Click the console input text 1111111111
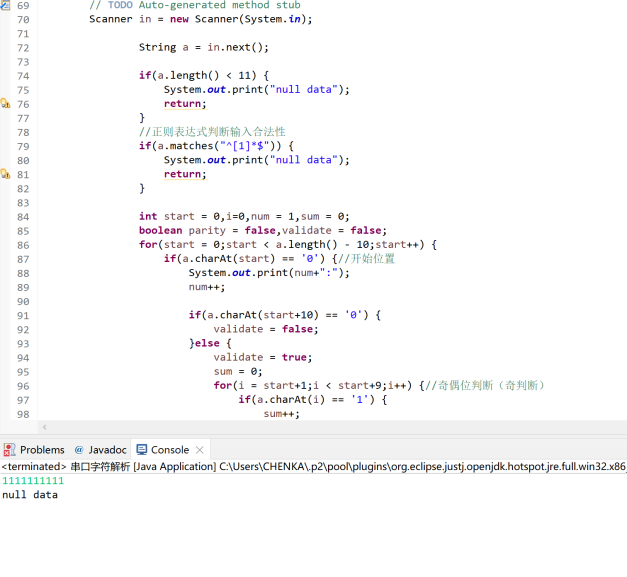 pyautogui.click(x=33, y=481)
